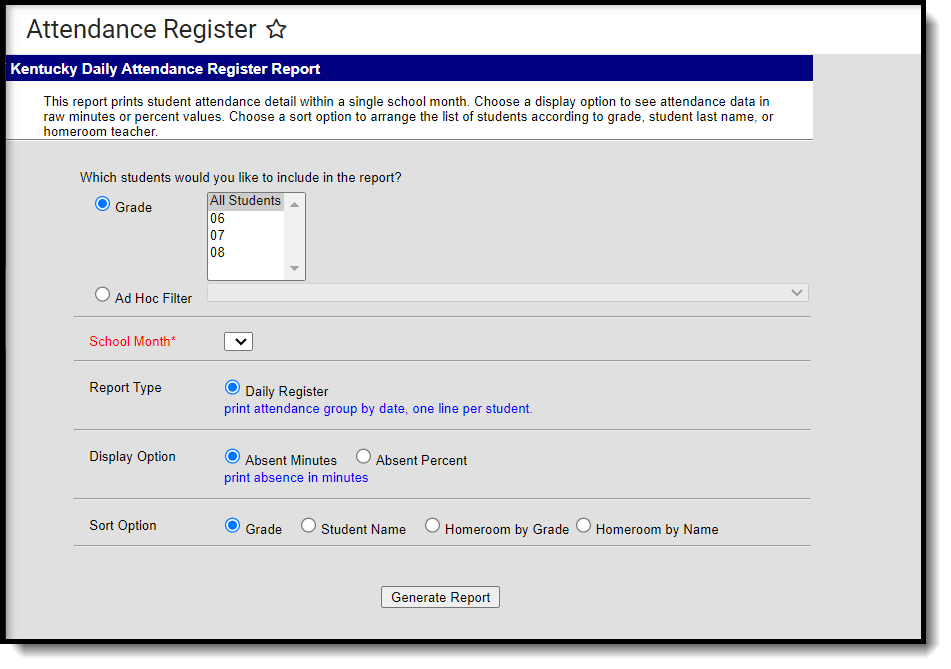The height and width of the screenshot is (669, 951).
Task: Sort report by Homeroom by Name
Action: [x=583, y=525]
